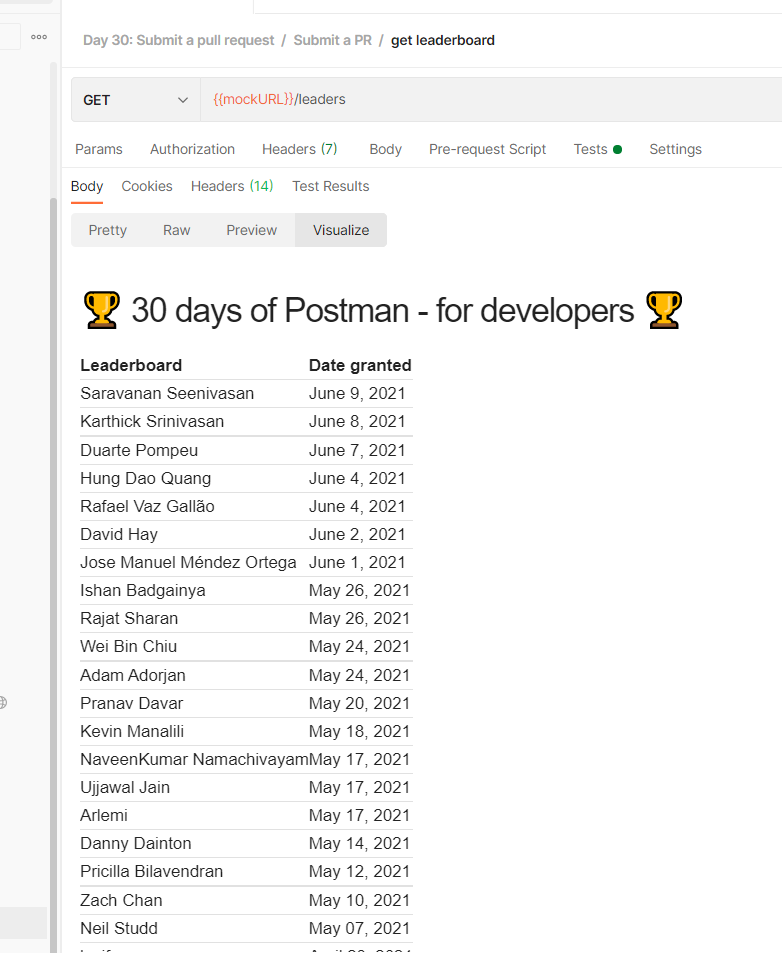Click the 'May 18, 2021' date cell

[360, 732]
